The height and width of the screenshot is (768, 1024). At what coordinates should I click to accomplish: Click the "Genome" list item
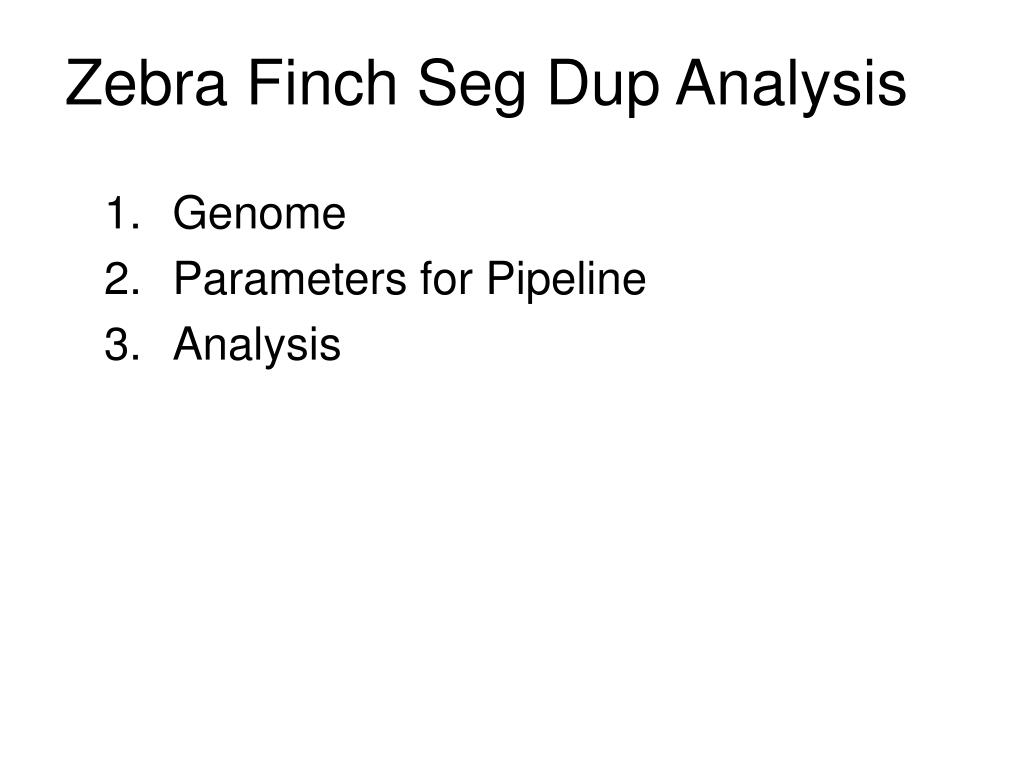point(259,214)
